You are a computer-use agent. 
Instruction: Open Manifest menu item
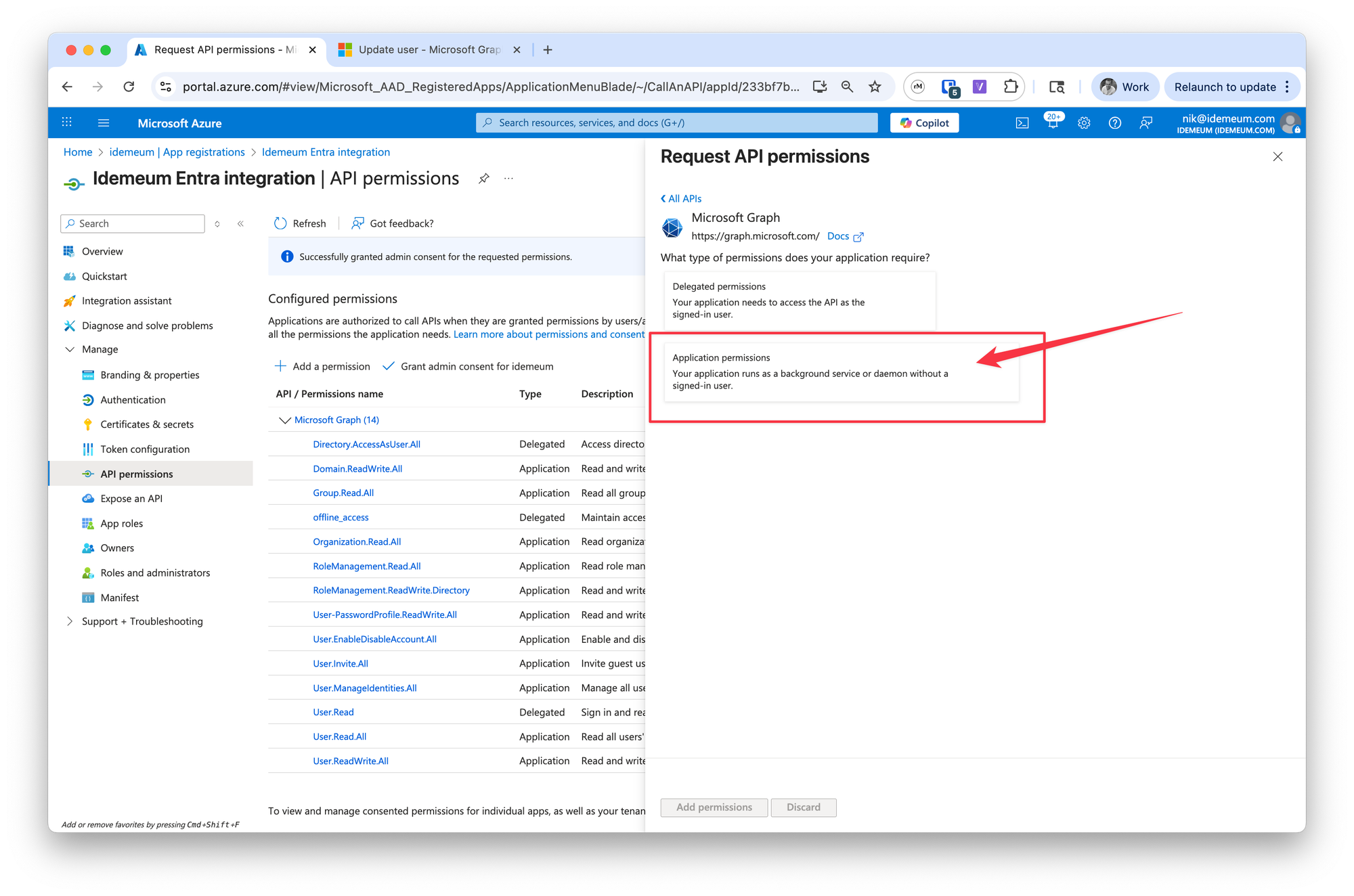click(120, 598)
